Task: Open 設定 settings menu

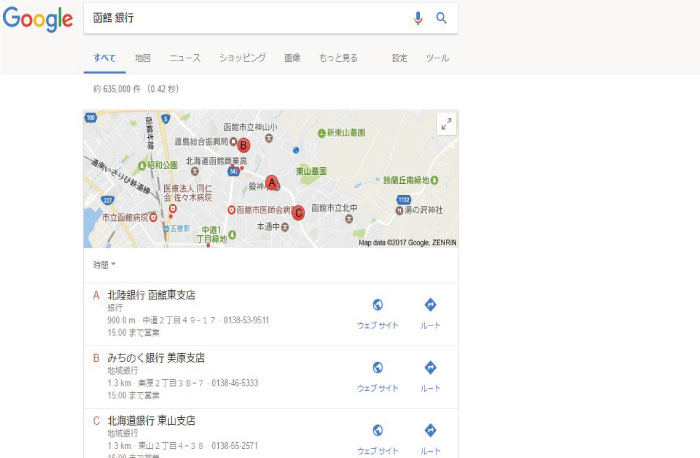Action: pos(400,58)
